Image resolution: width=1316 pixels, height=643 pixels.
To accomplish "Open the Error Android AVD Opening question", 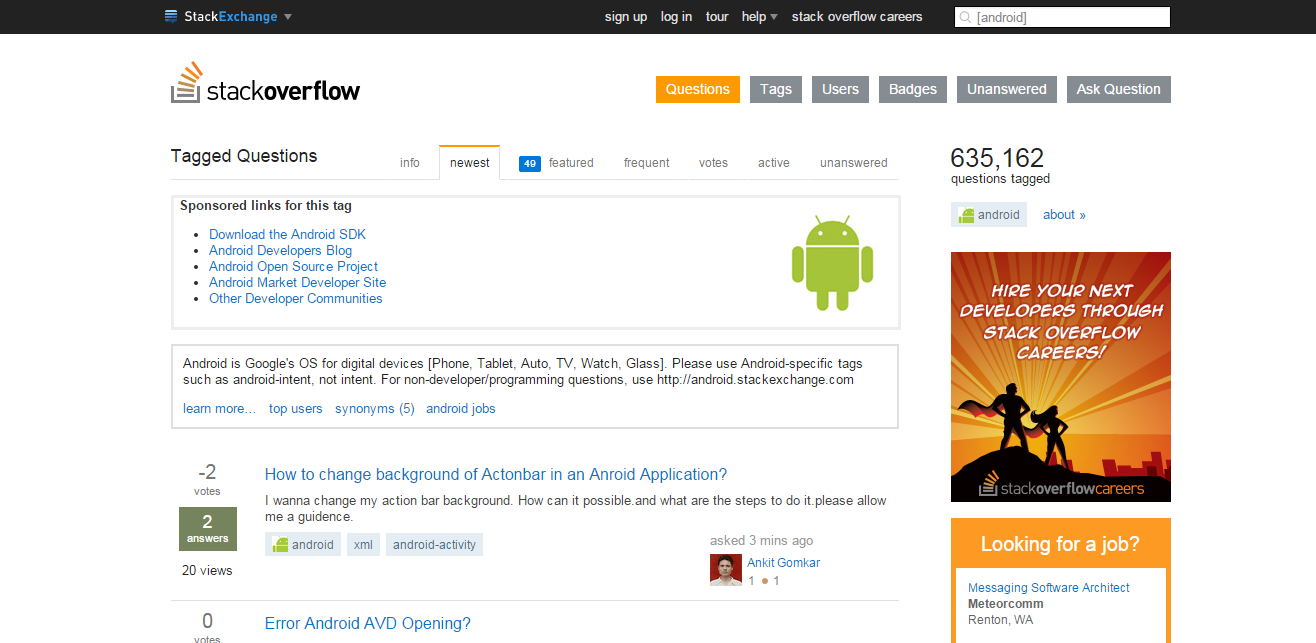I will pyautogui.click(x=368, y=623).
